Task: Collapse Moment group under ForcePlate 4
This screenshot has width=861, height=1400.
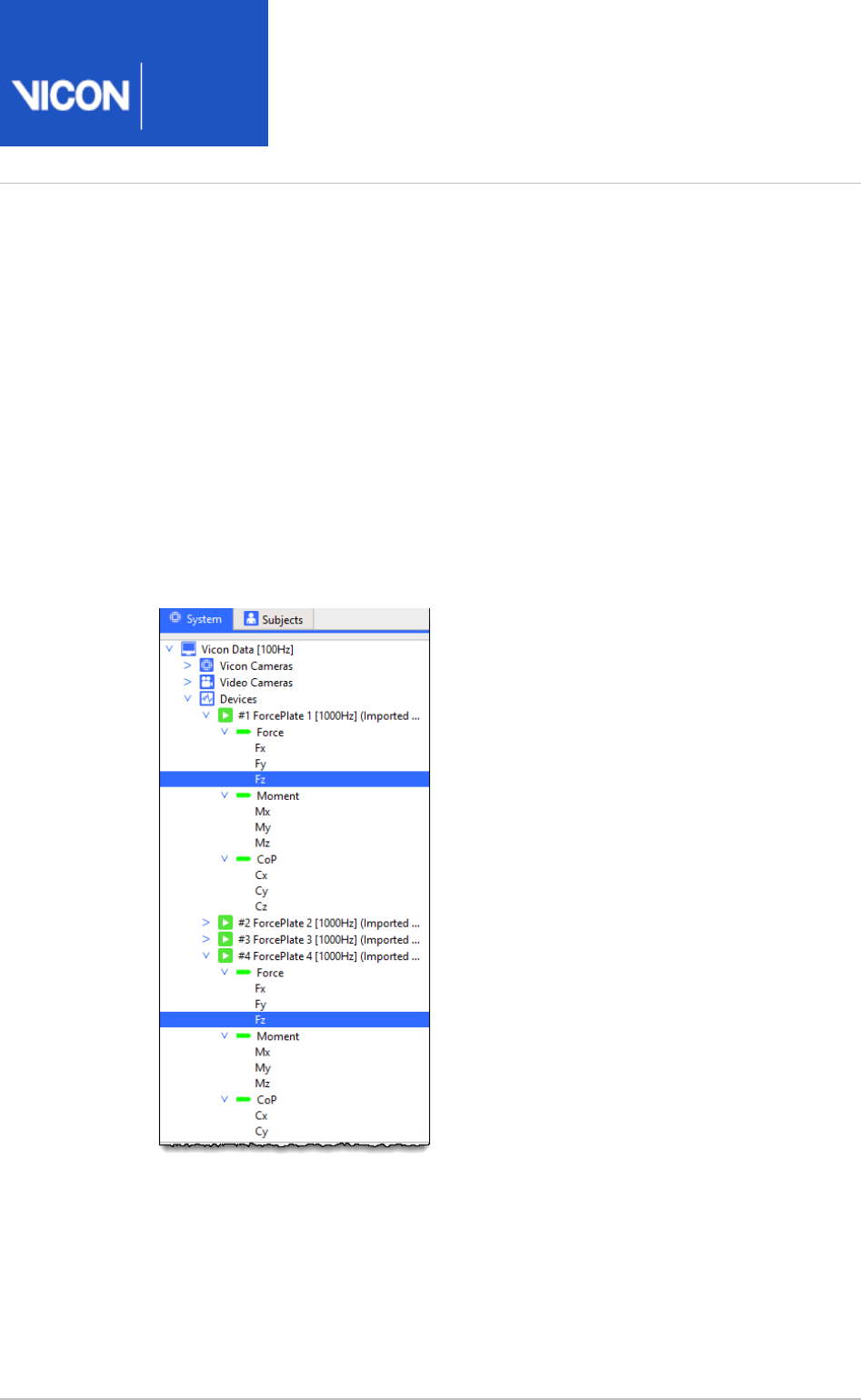Action: 225,1035
